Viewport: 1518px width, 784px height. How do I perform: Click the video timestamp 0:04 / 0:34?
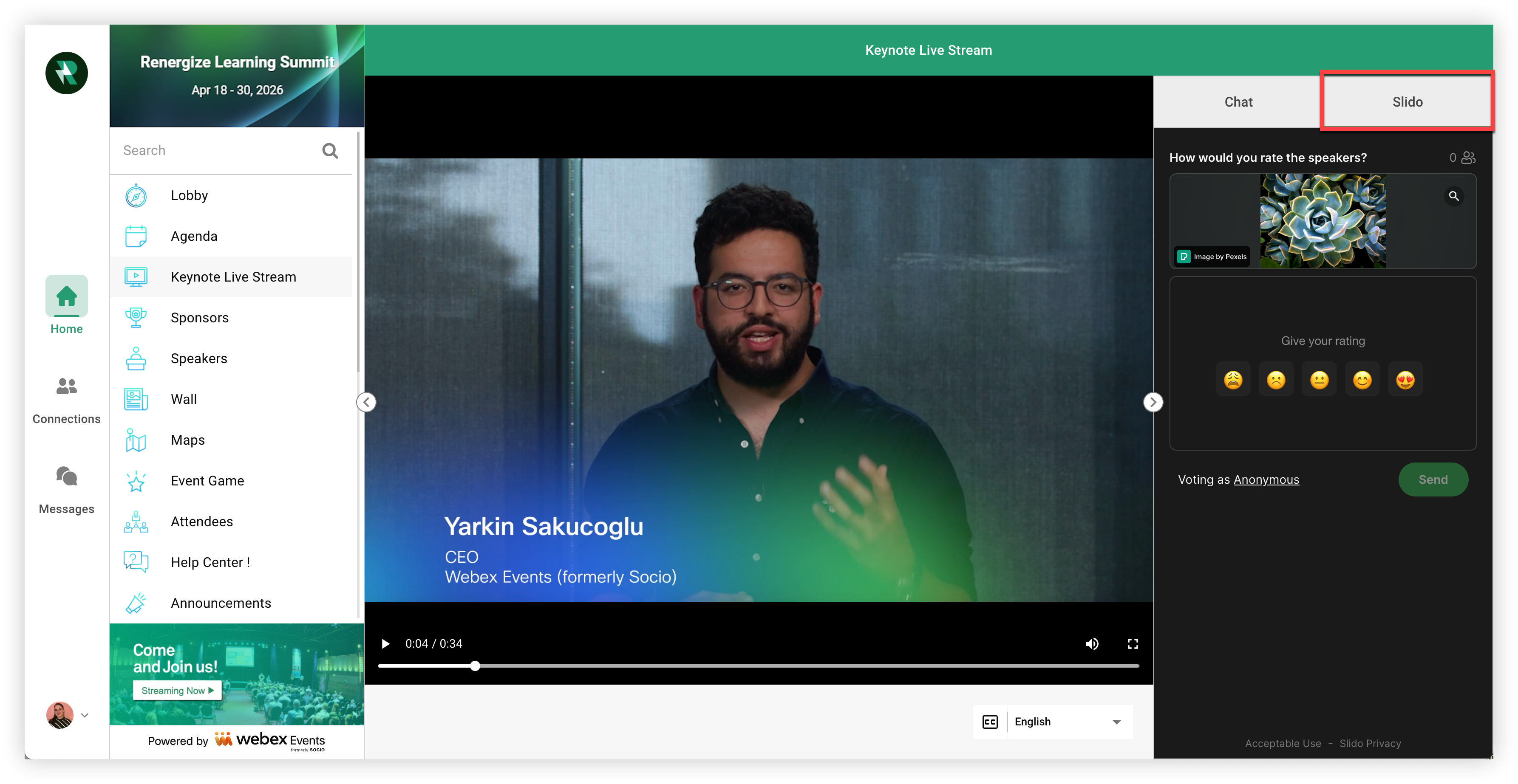(x=434, y=644)
